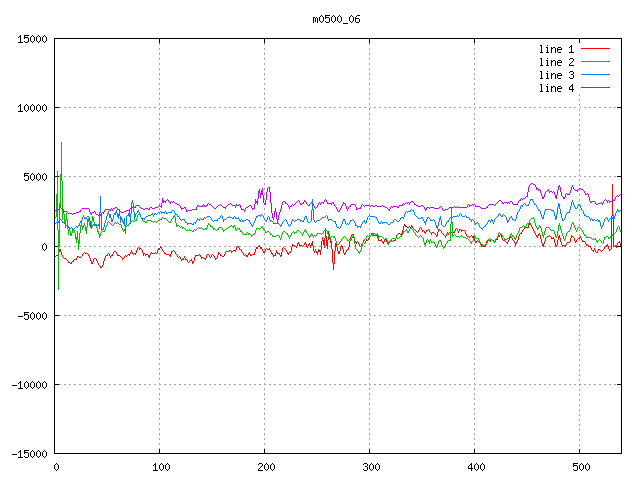Viewport: 640px width, 480px height.
Task: Select the 'line 1' legend label
Action: (x=556, y=49)
